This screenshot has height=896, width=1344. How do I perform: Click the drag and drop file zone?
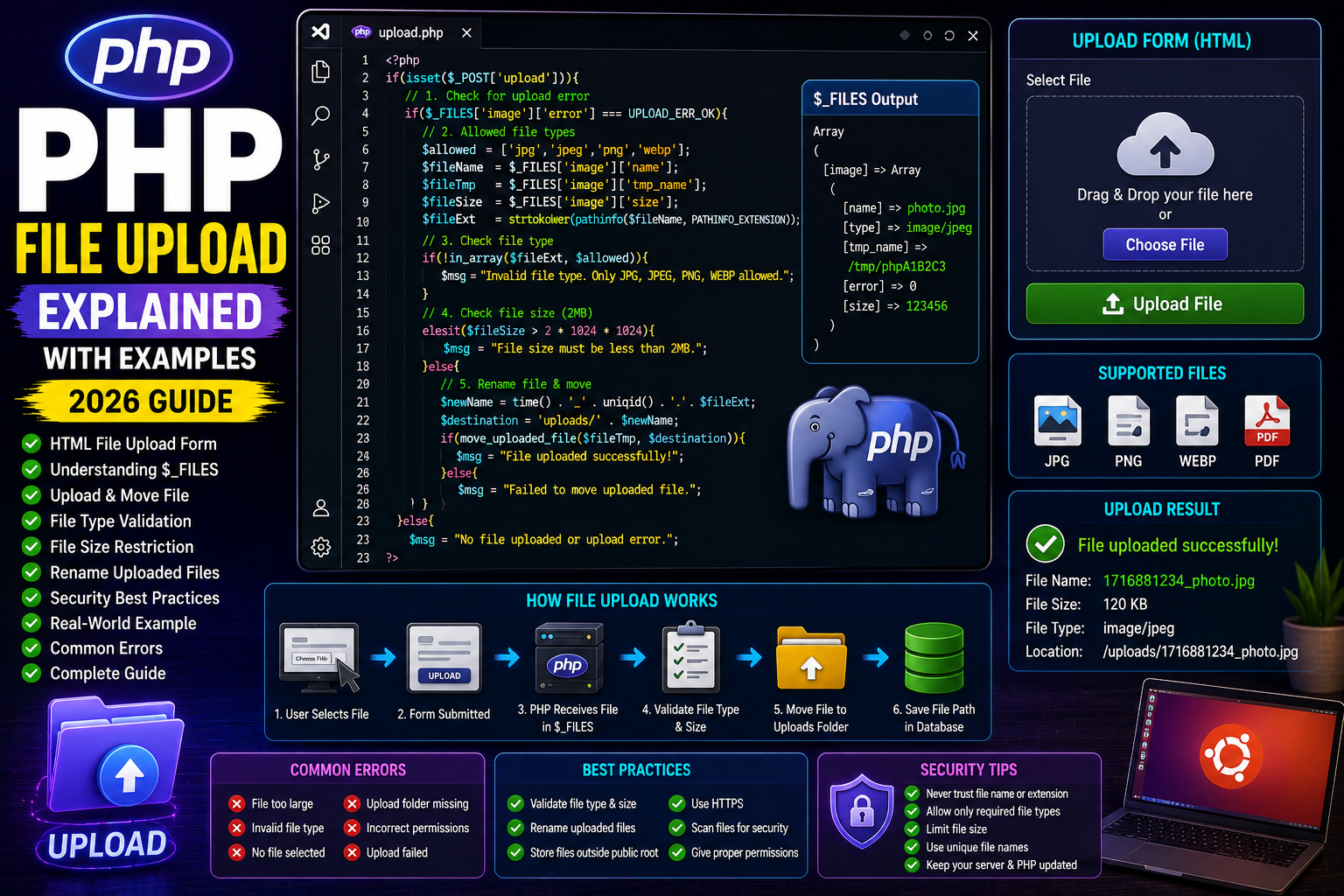[x=1165, y=184]
